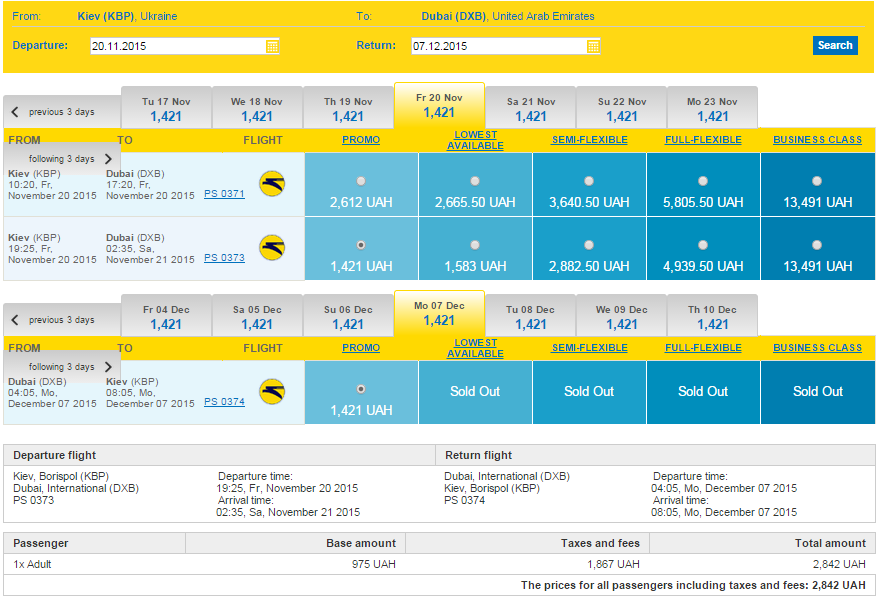Click the Departure flight summary heading
The width and height of the screenshot is (877, 597).
point(54,455)
